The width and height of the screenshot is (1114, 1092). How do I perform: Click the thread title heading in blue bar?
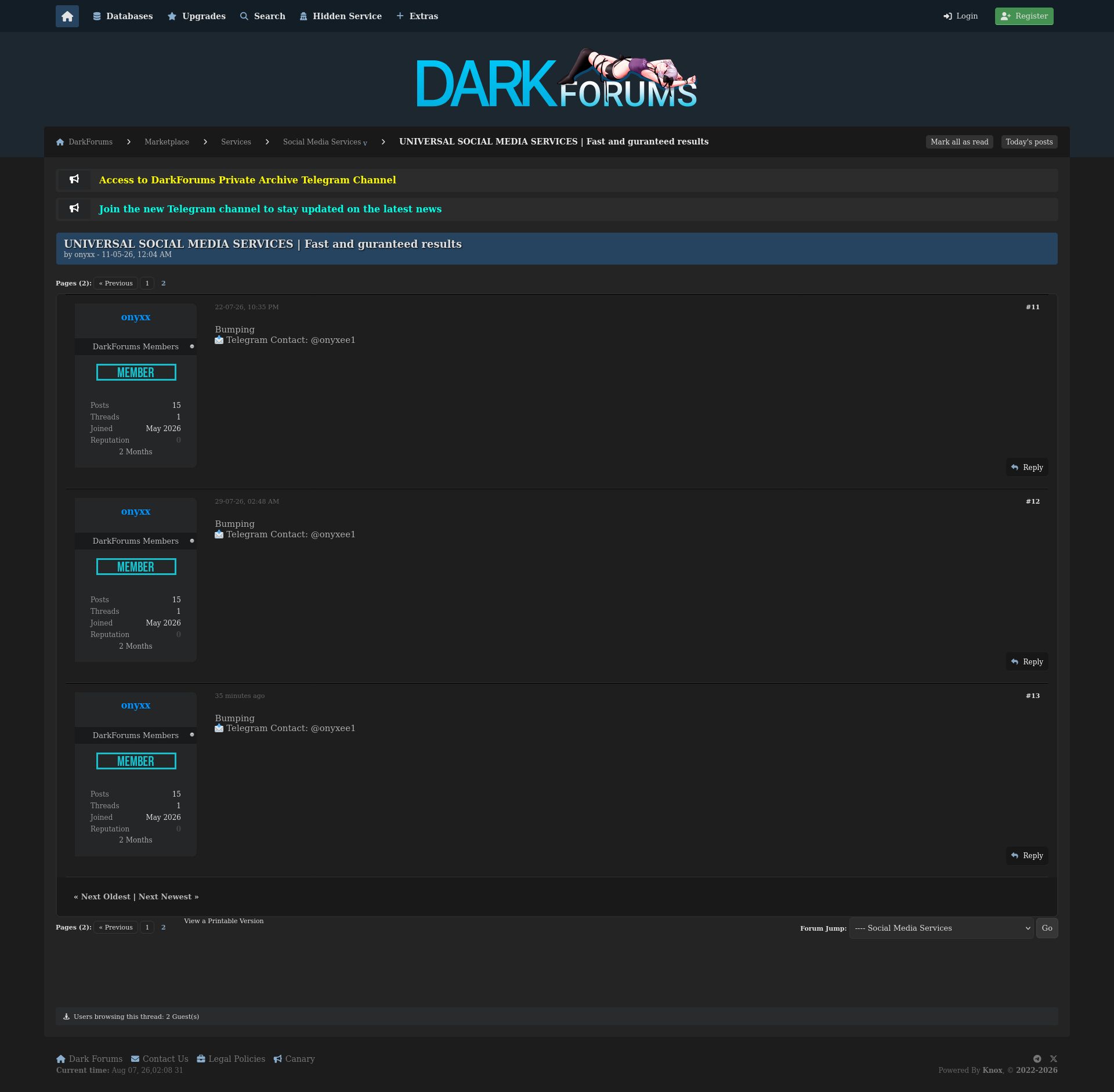pos(263,244)
